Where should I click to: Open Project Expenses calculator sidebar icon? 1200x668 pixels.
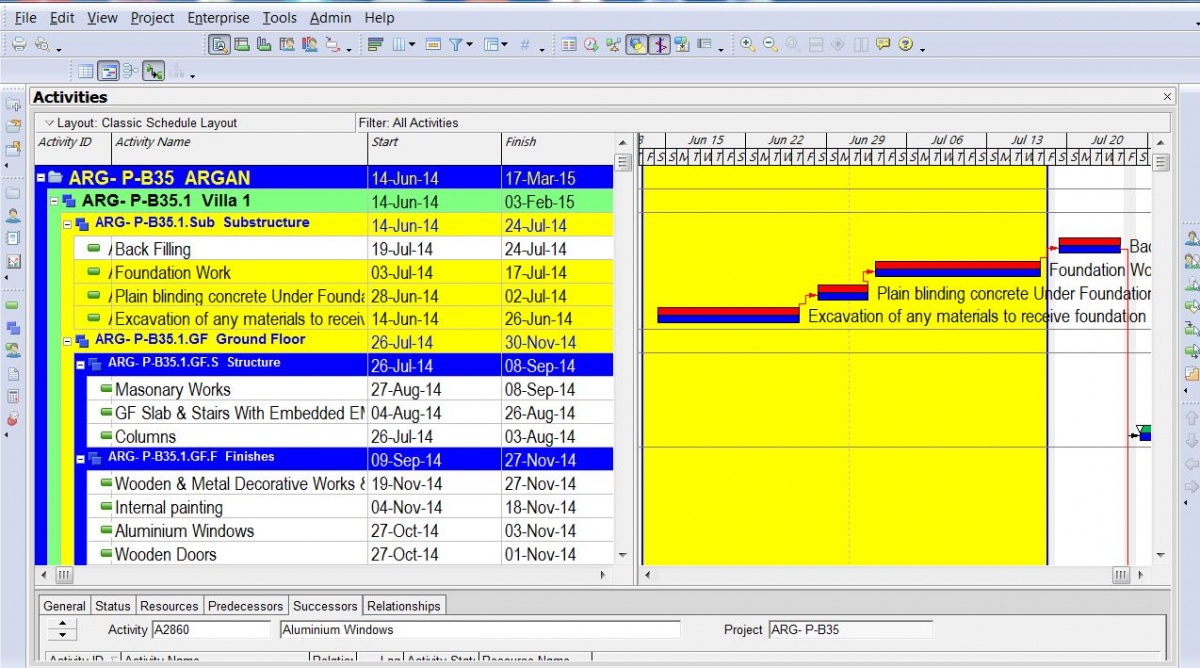point(13,396)
